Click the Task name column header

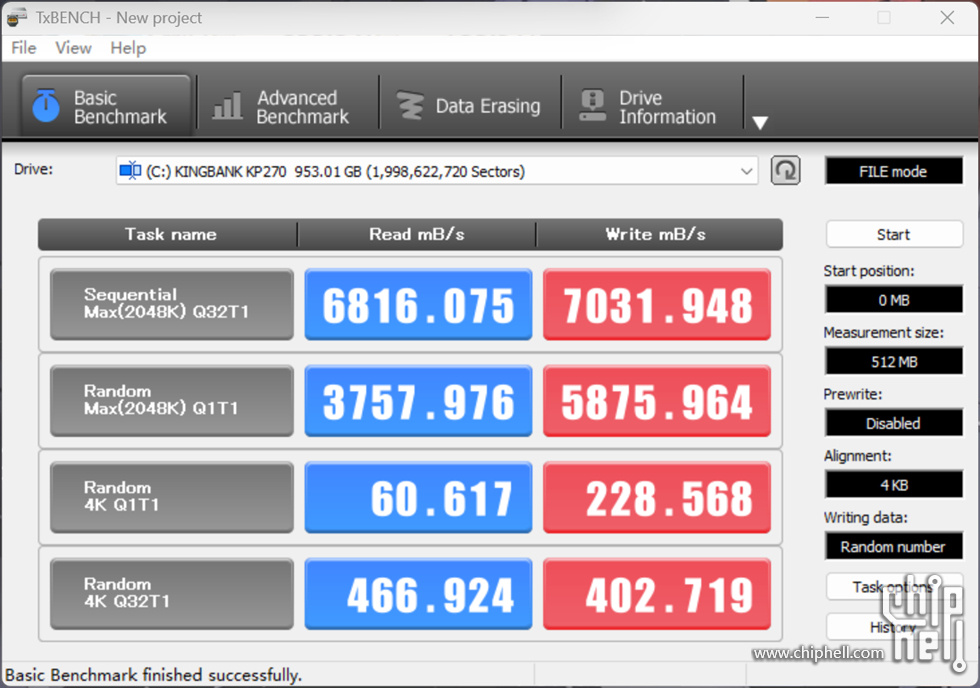(x=170, y=234)
